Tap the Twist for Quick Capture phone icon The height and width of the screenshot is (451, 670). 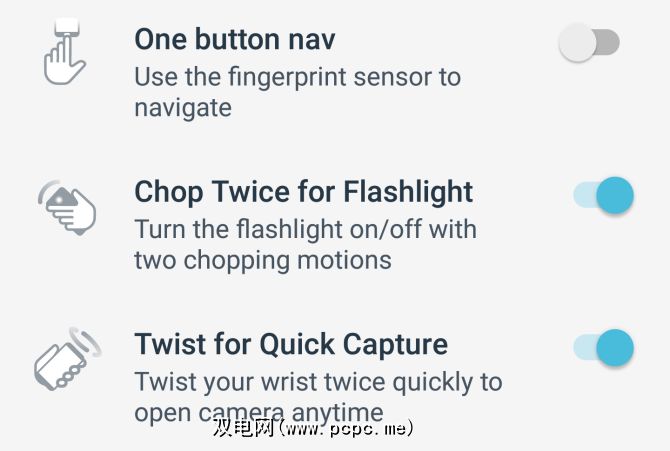[67, 358]
